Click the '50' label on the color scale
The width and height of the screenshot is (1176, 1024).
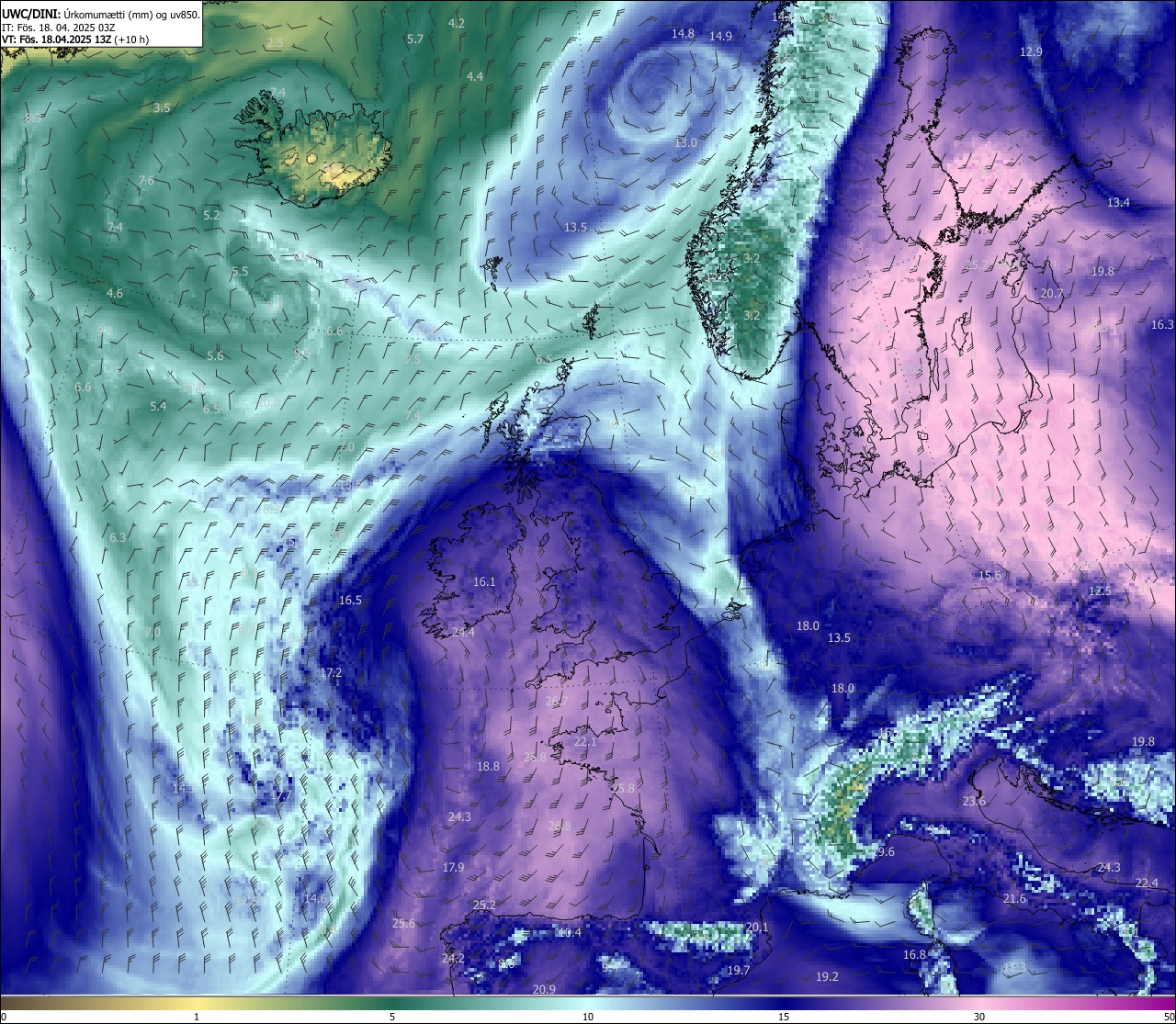pyautogui.click(x=1169, y=1017)
